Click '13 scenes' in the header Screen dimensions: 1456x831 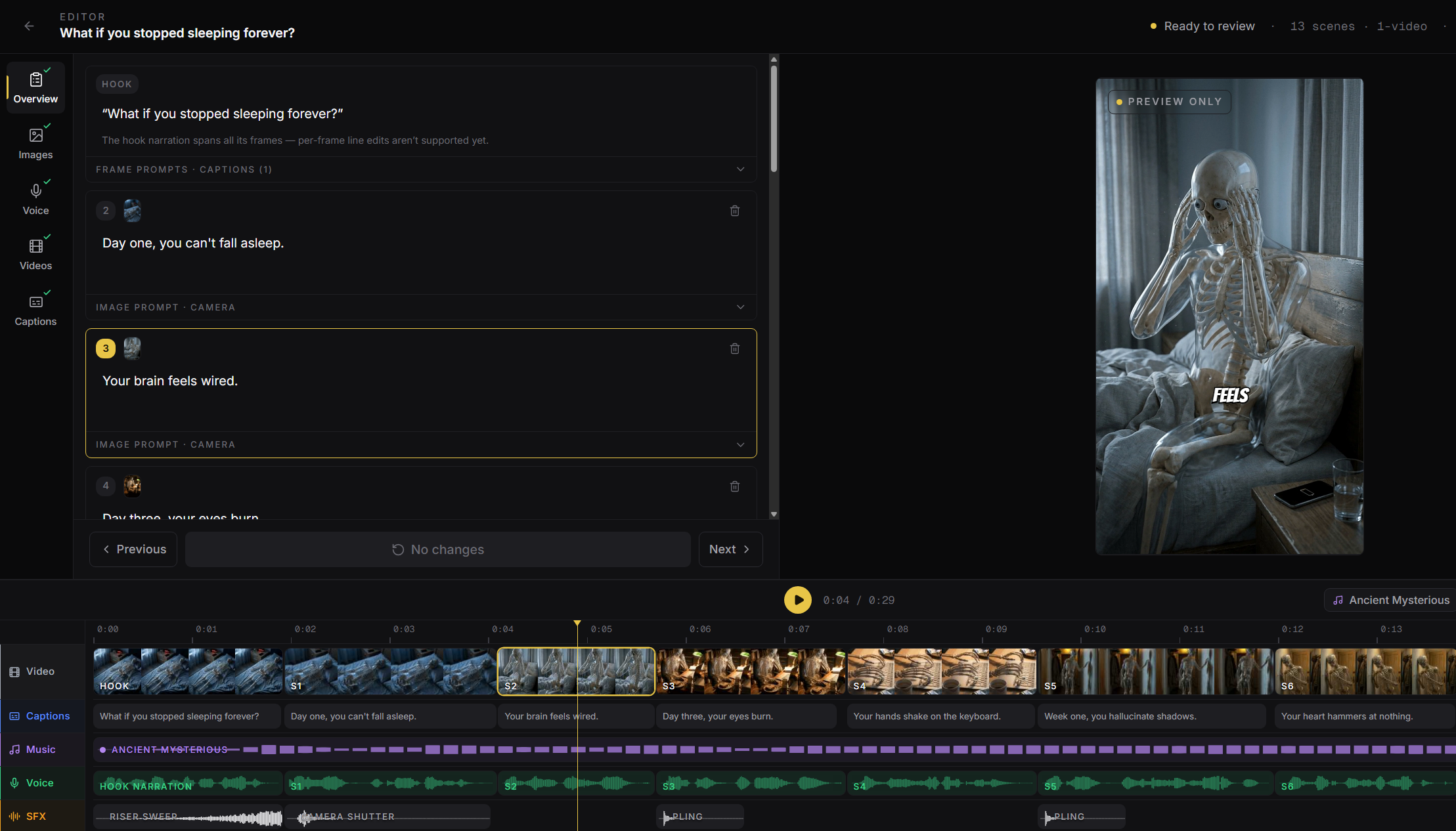pos(1322,26)
